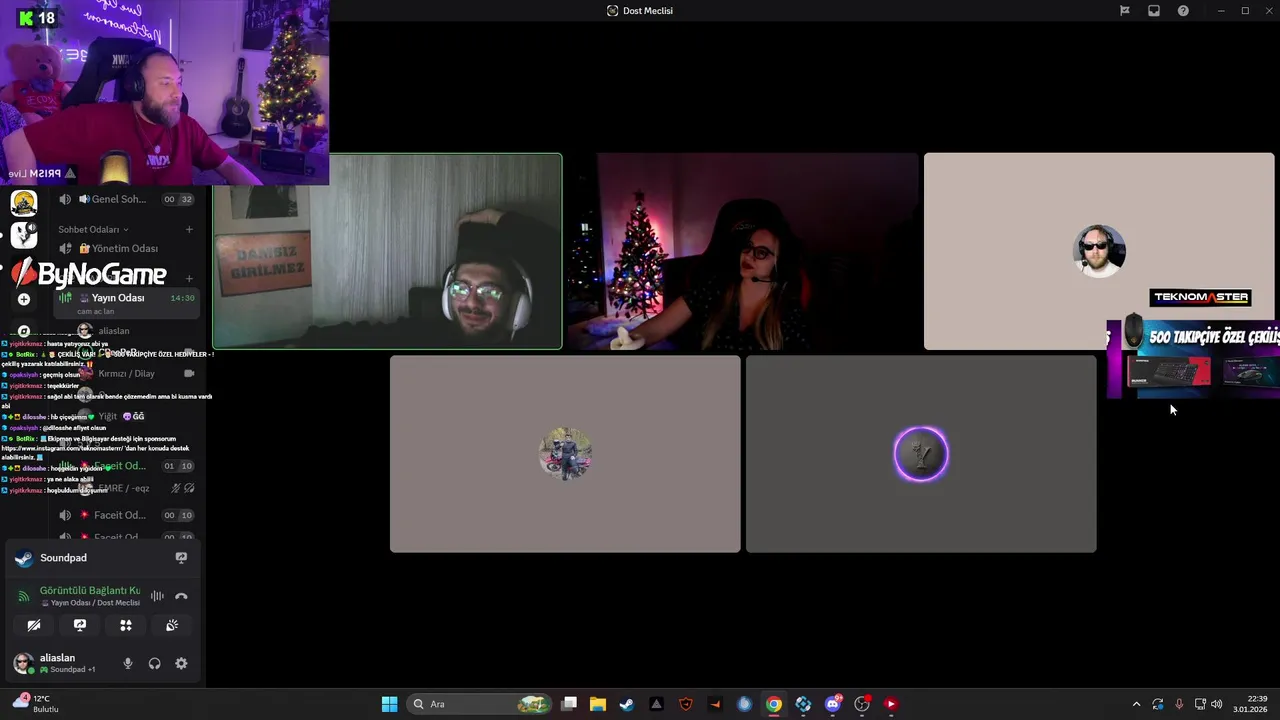Screen dimensions: 1280x720
Task: Toggle camera on or off in voice panel
Action: [x=34, y=626]
